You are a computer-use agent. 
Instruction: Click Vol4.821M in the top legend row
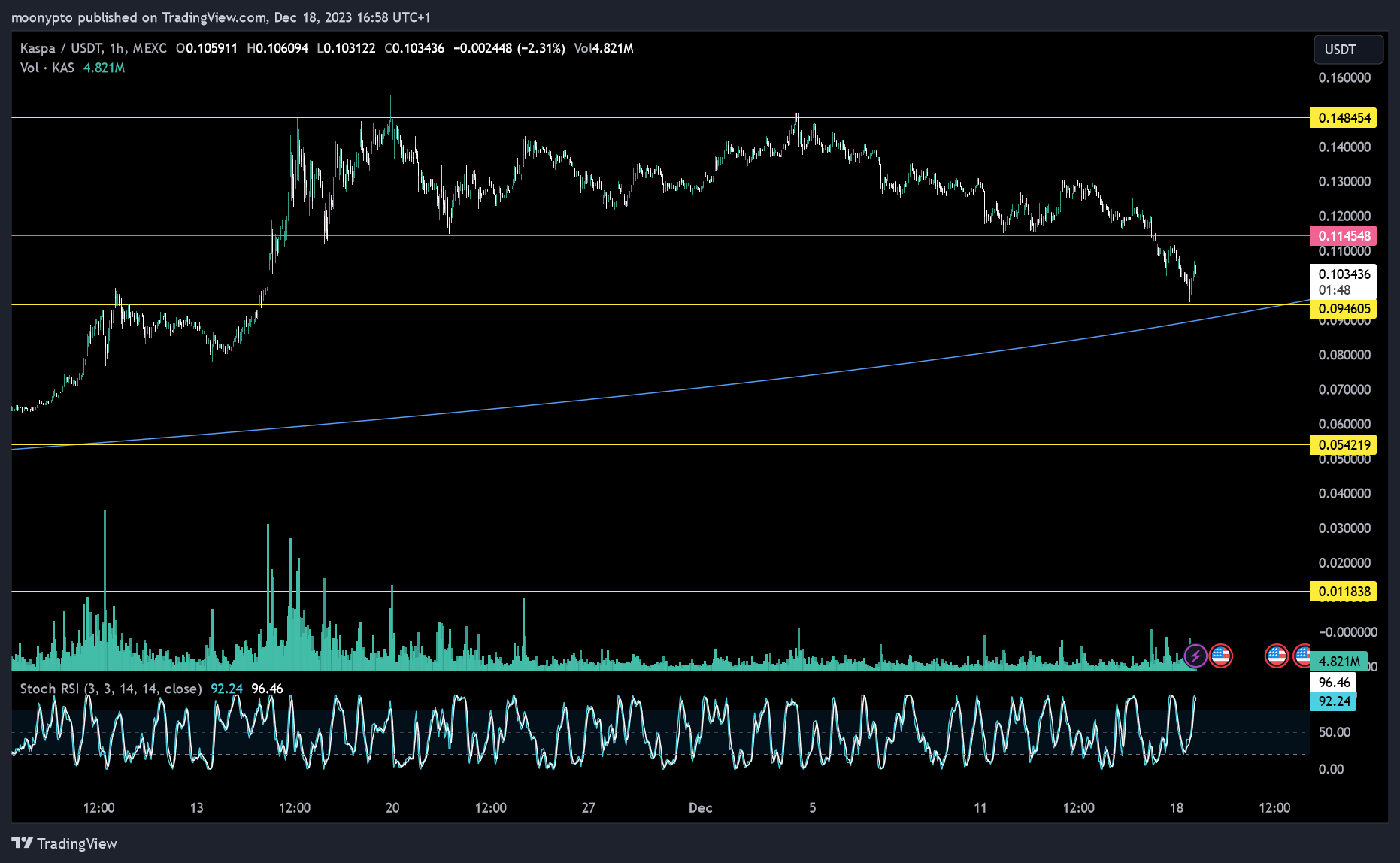[x=604, y=48]
